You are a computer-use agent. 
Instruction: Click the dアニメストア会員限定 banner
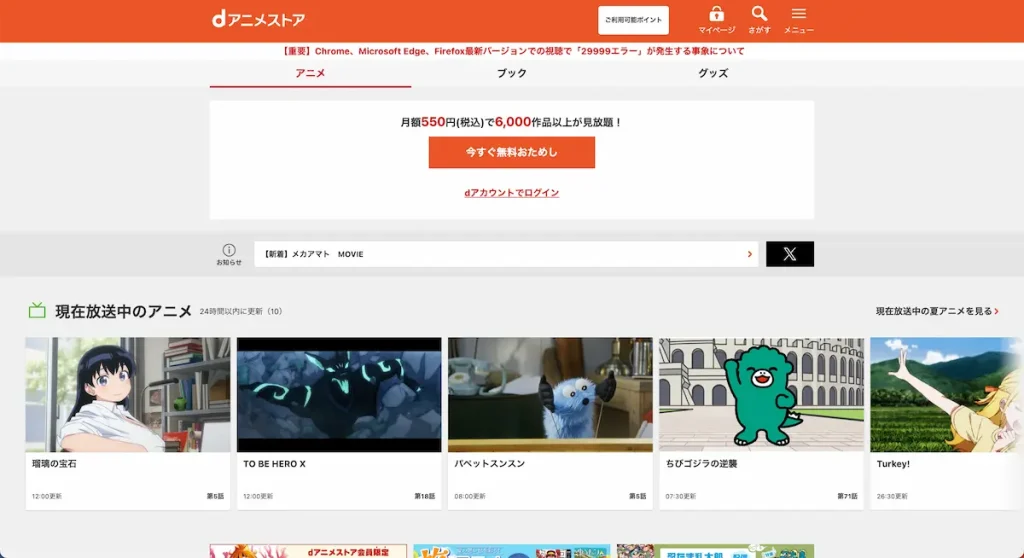(308, 551)
